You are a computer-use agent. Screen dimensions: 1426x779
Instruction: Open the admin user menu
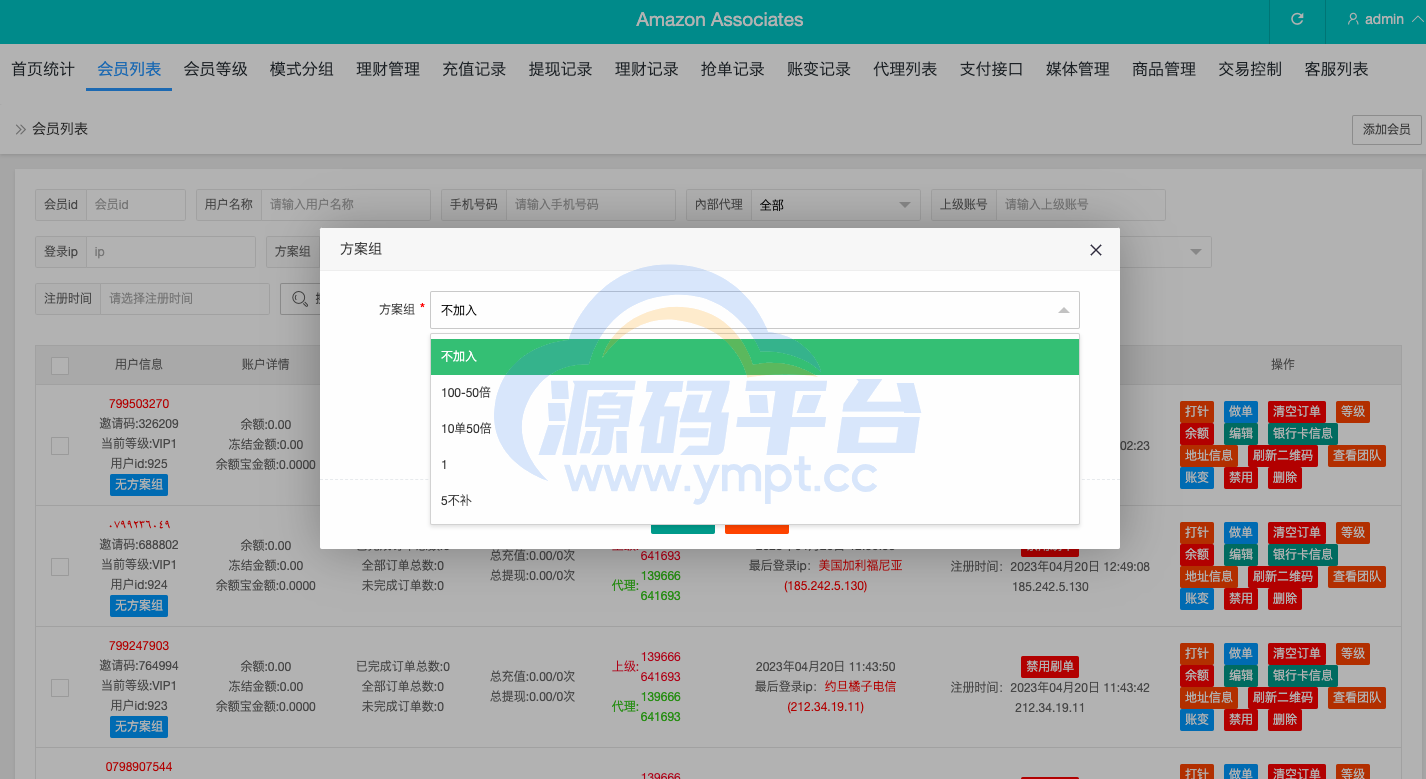1386,20
